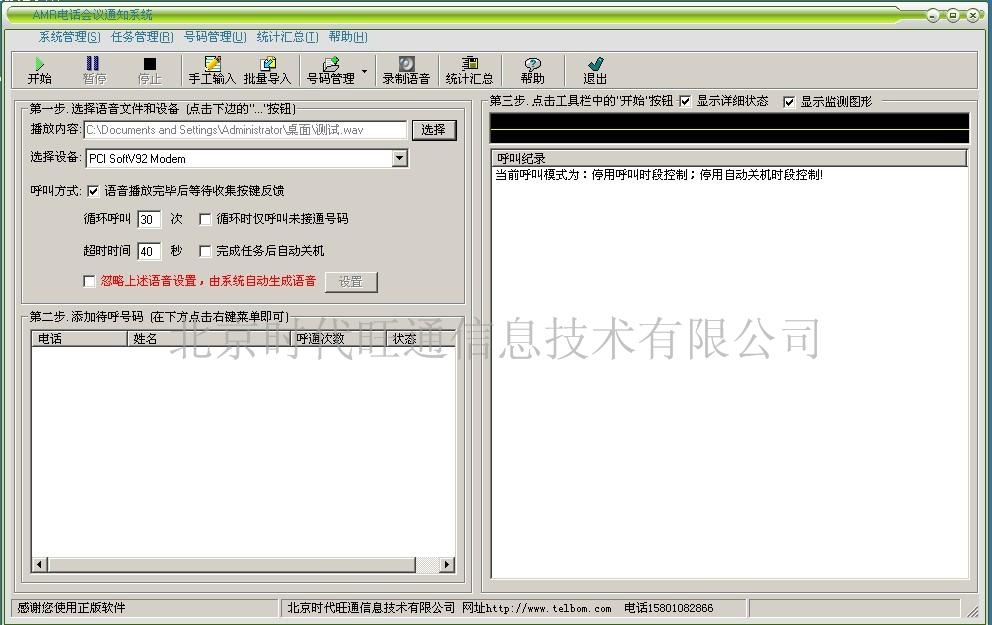Toggle 显示详细状态 checkbox
Viewport: 992px width, 625px height.
tap(685, 102)
